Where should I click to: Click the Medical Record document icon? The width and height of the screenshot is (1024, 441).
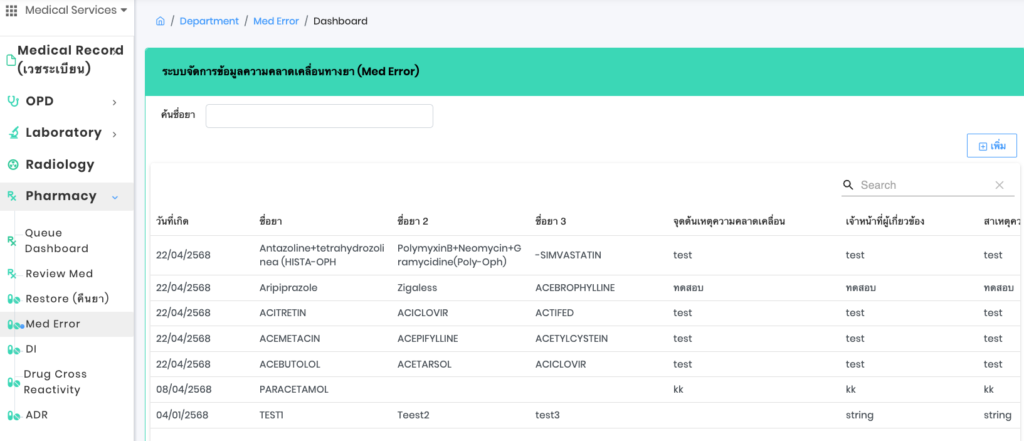pyautogui.click(x=11, y=60)
